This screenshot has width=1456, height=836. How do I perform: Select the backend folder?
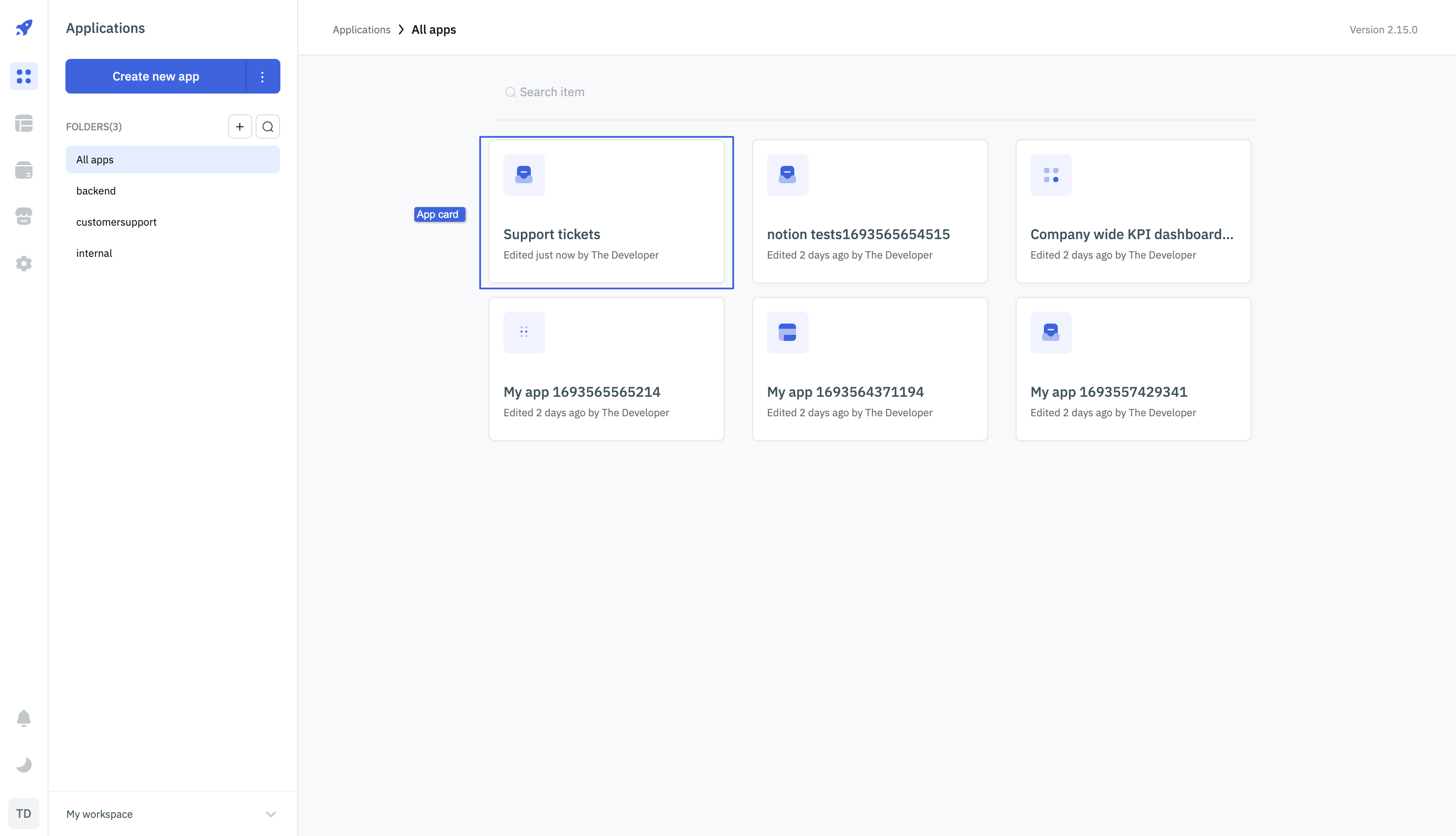[96, 191]
